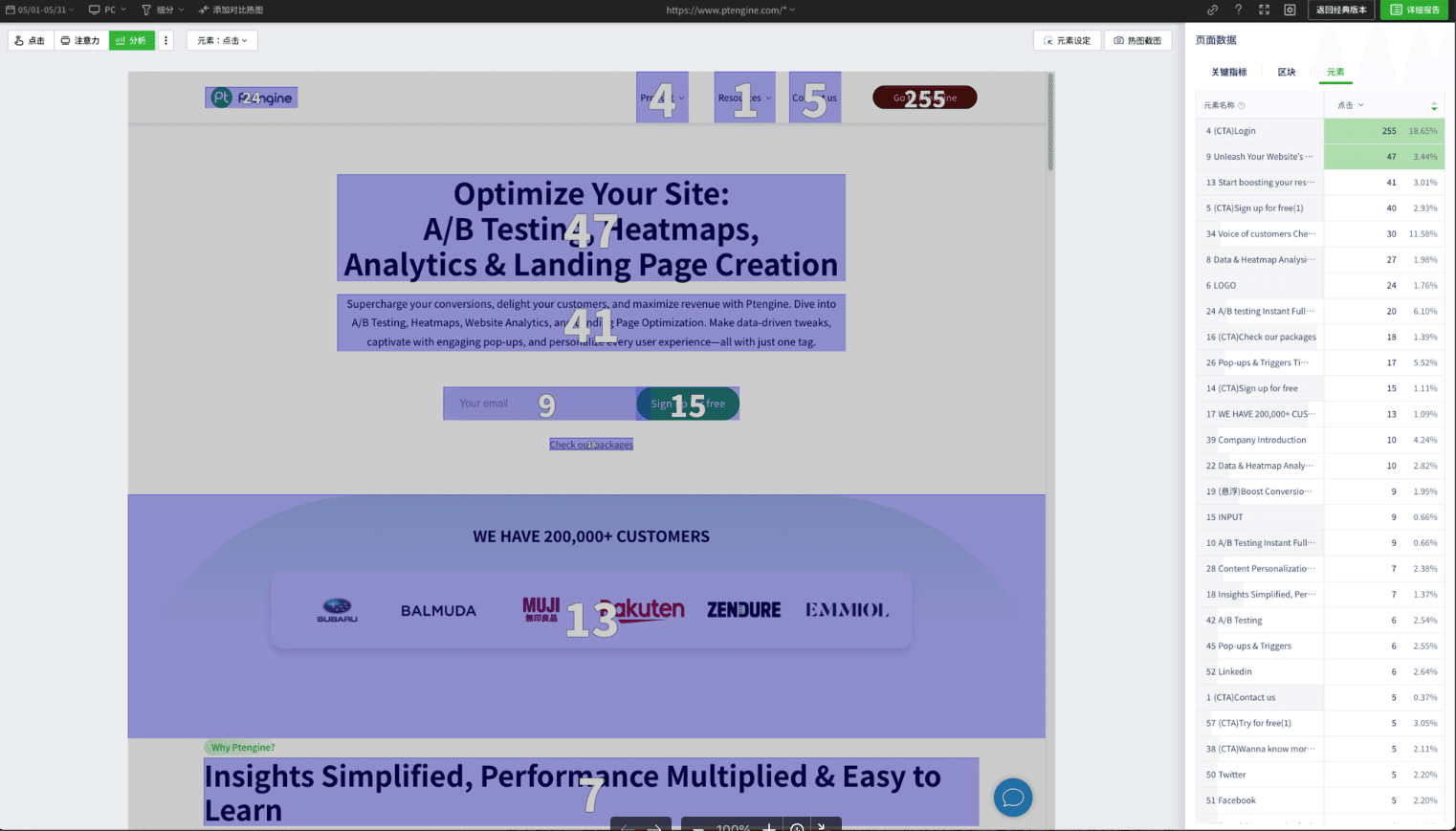Screen dimensions: 1456x831
Task: Click the Your email input field
Action: [540, 404]
